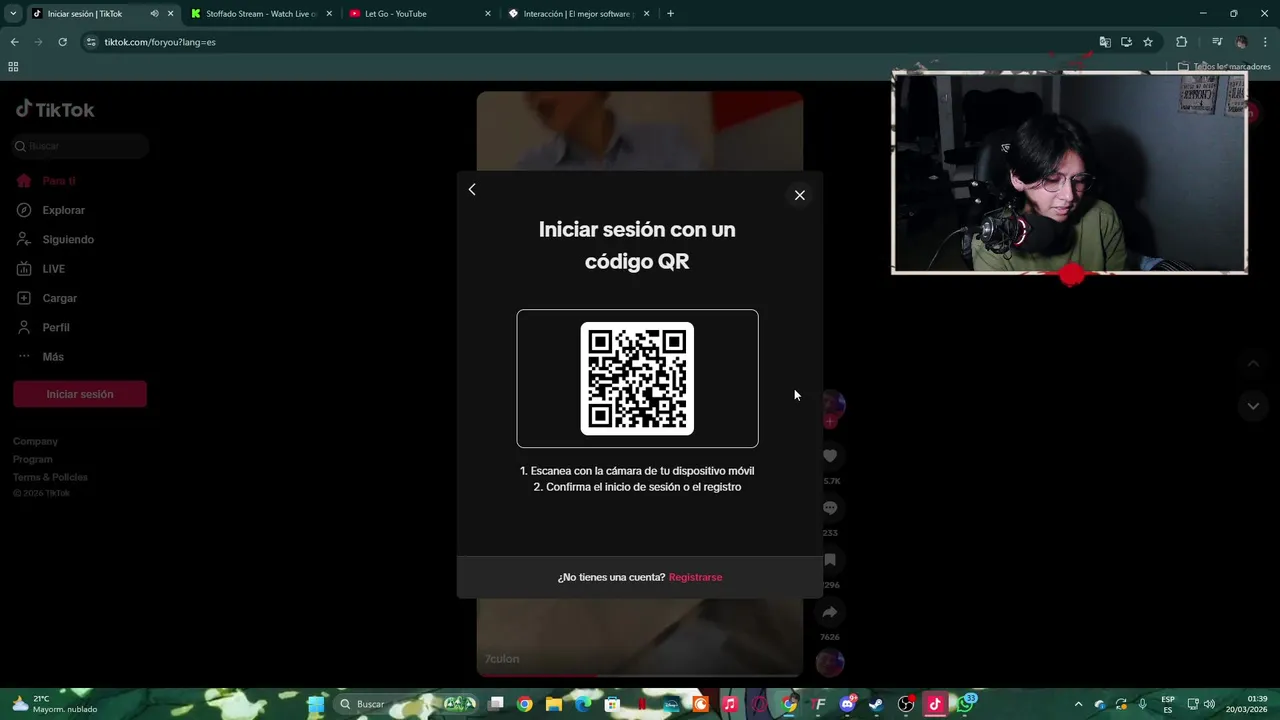The width and height of the screenshot is (1280, 720).
Task: Open the Siguiendo section
Action: point(68,239)
